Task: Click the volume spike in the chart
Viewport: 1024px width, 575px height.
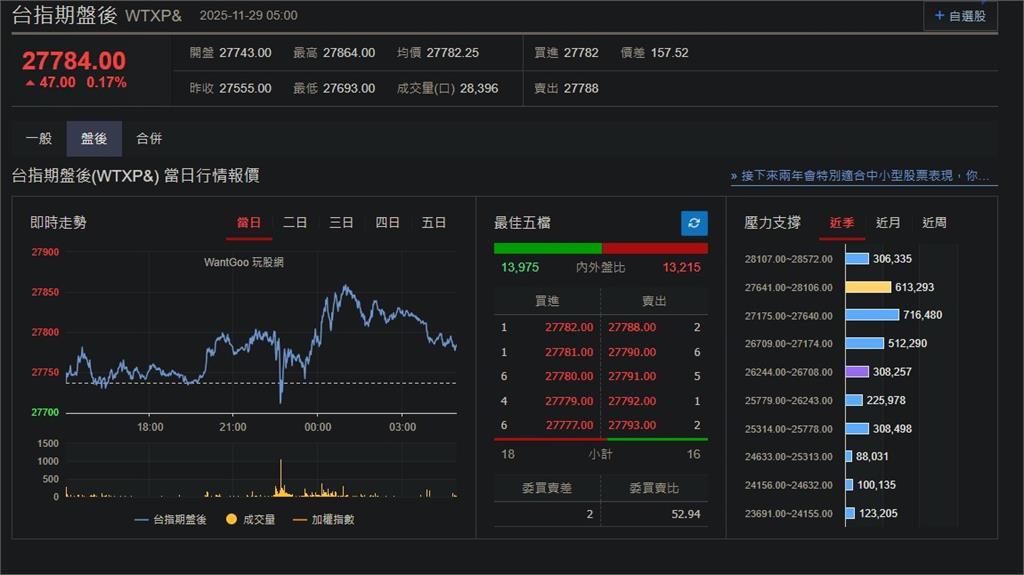Action: tap(281, 477)
